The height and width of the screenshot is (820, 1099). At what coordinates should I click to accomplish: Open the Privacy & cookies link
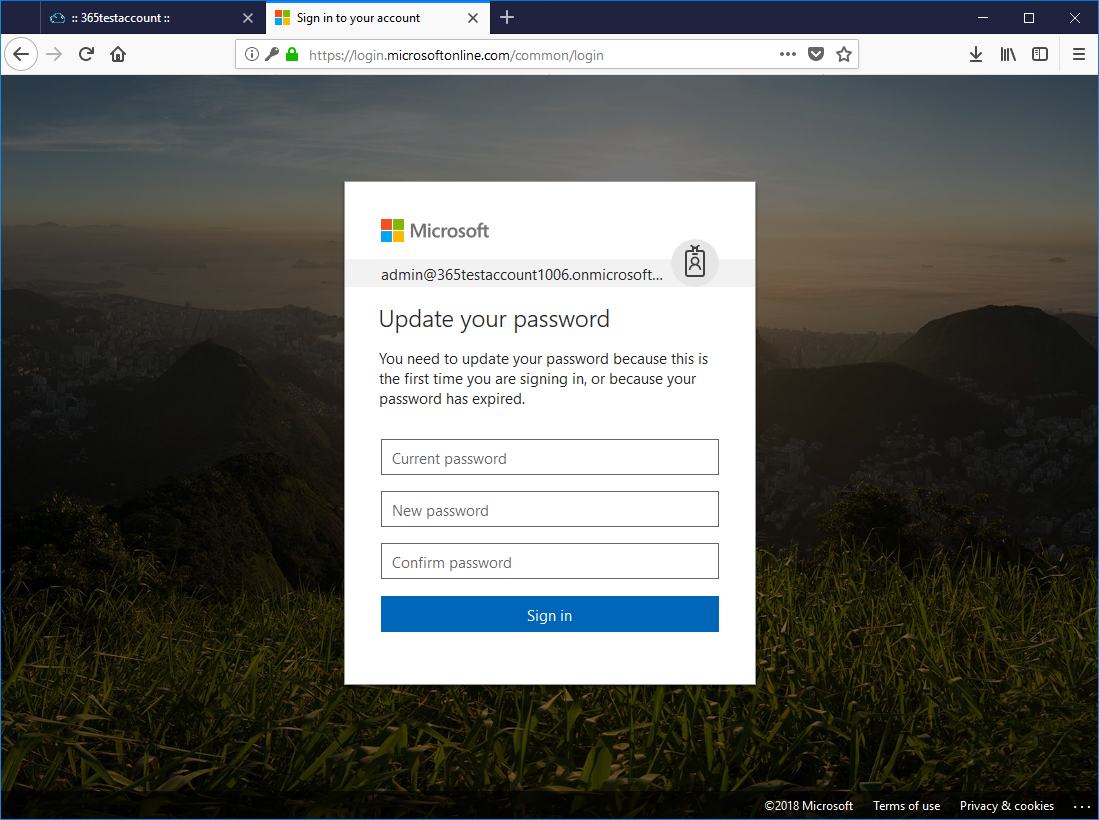[1006, 806]
